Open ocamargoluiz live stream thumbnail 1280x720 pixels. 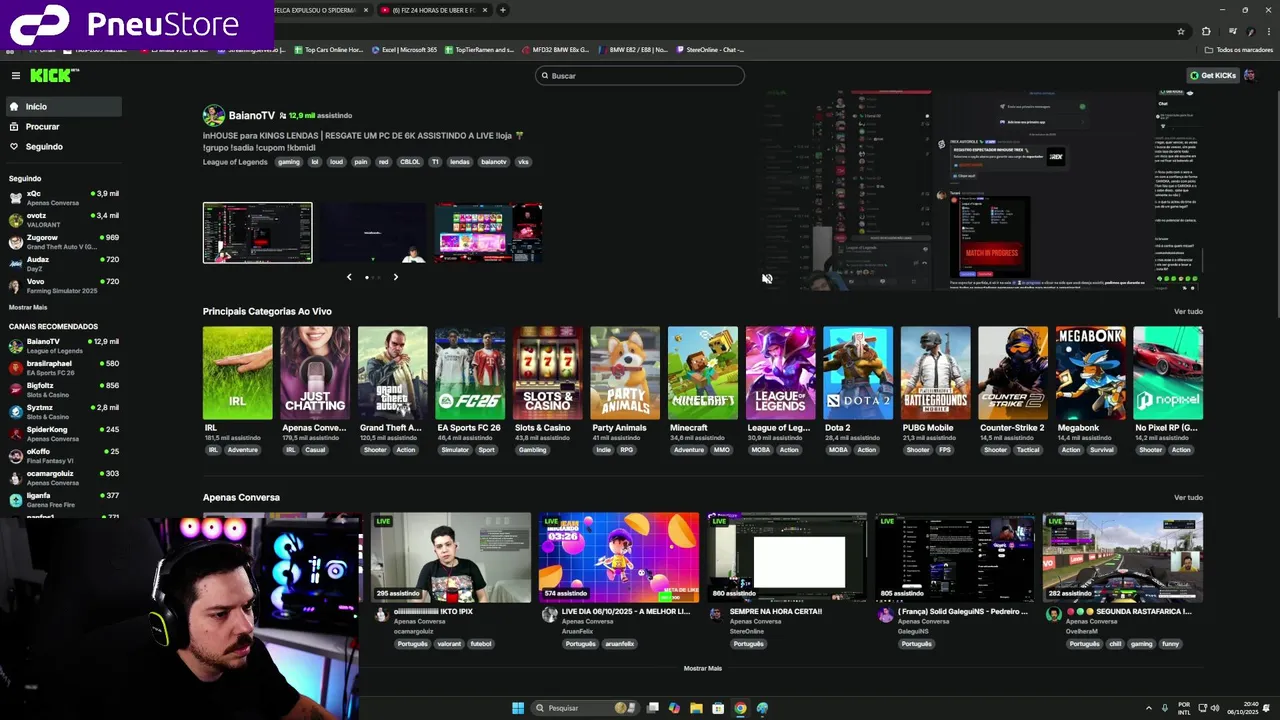click(451, 557)
